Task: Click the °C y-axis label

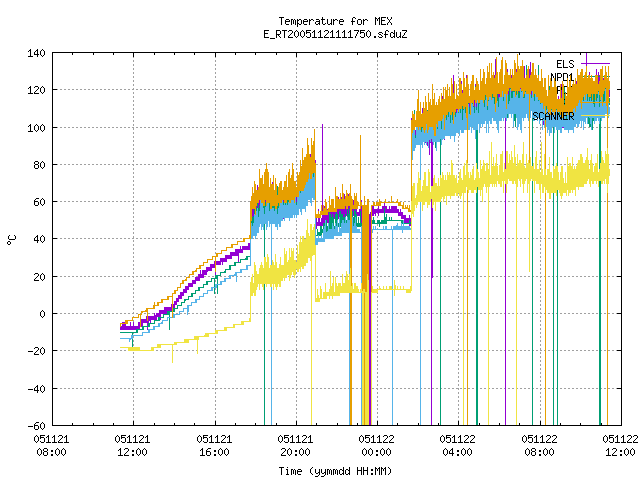Action: coord(11,240)
